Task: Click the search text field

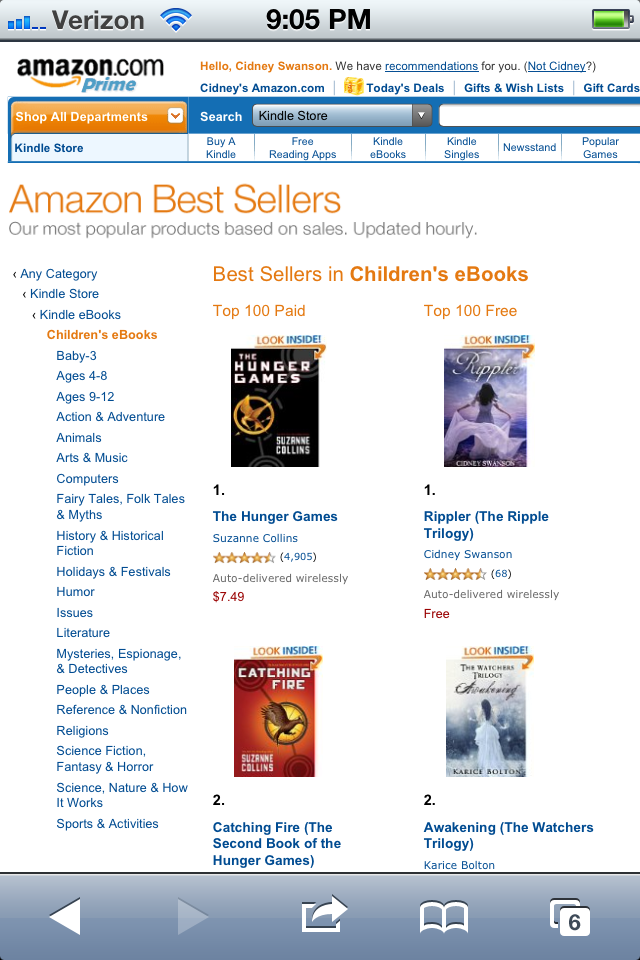Action: pos(540,116)
